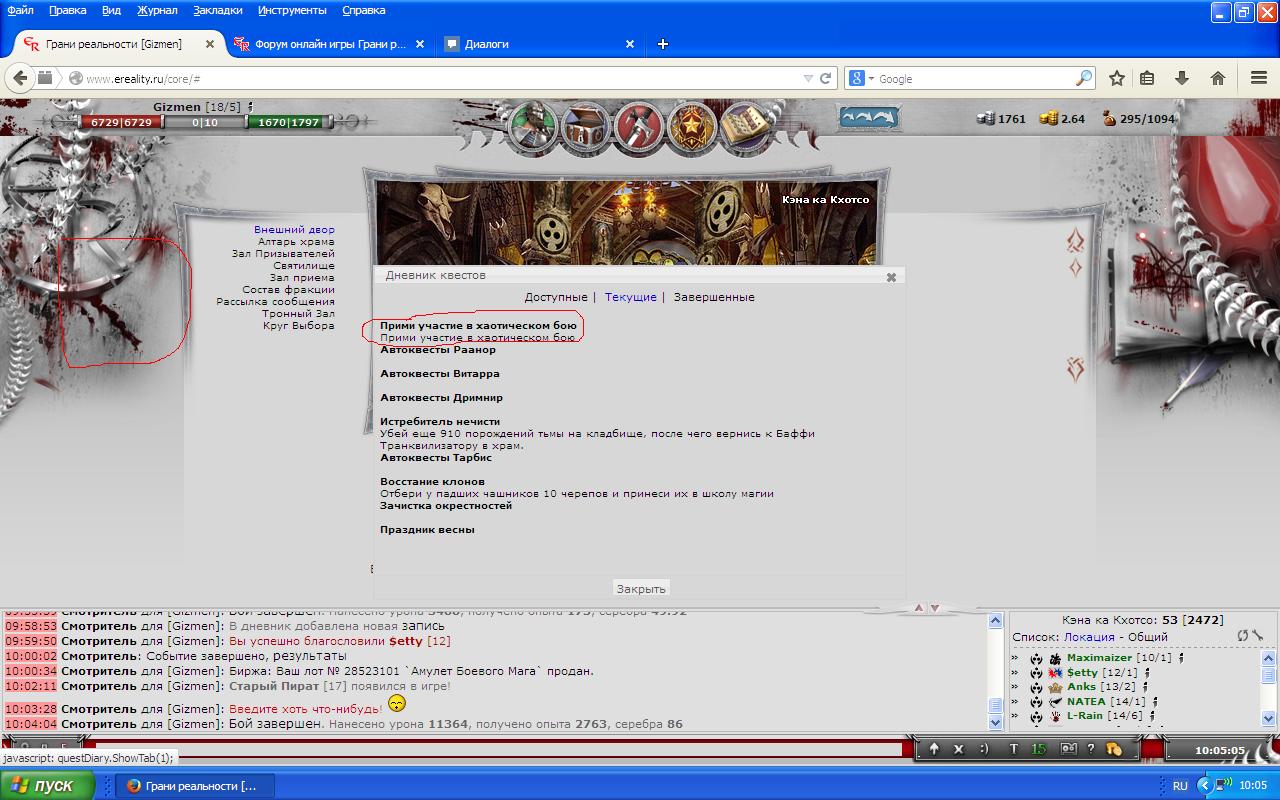
Task: Open the Firefox hamburger menu
Action: 1259,78
